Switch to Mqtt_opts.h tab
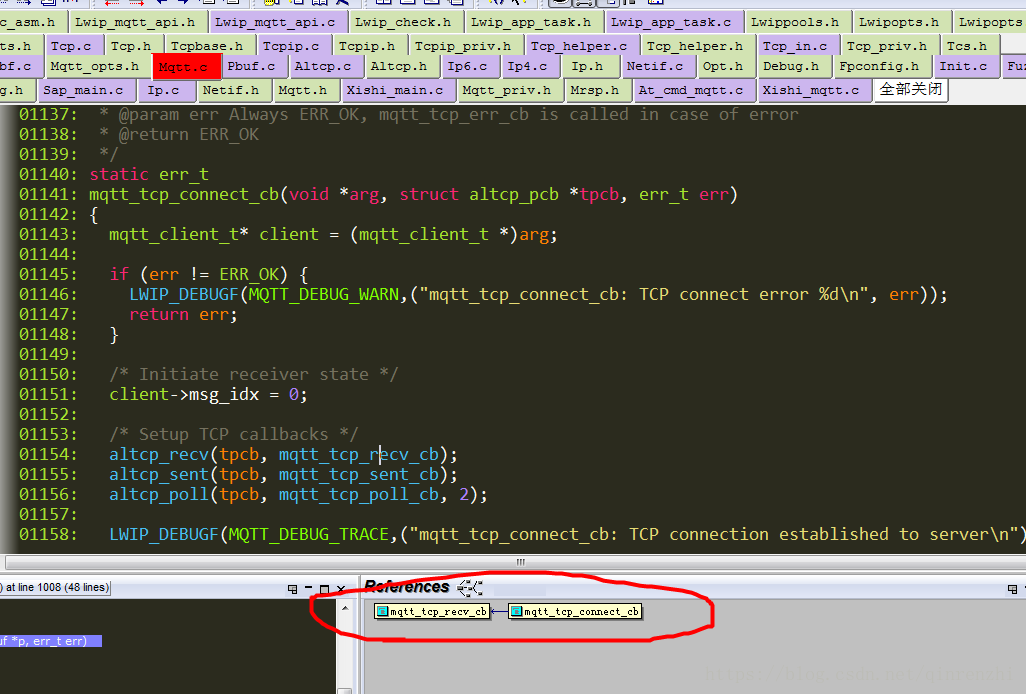This screenshot has width=1026, height=694. coord(97,66)
